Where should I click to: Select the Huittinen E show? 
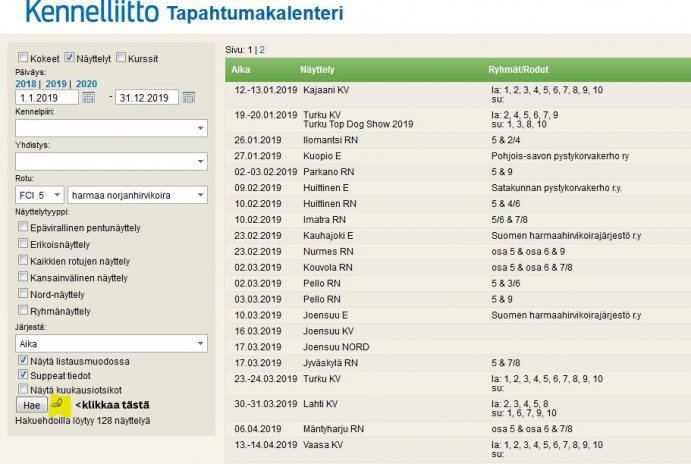click(326, 188)
